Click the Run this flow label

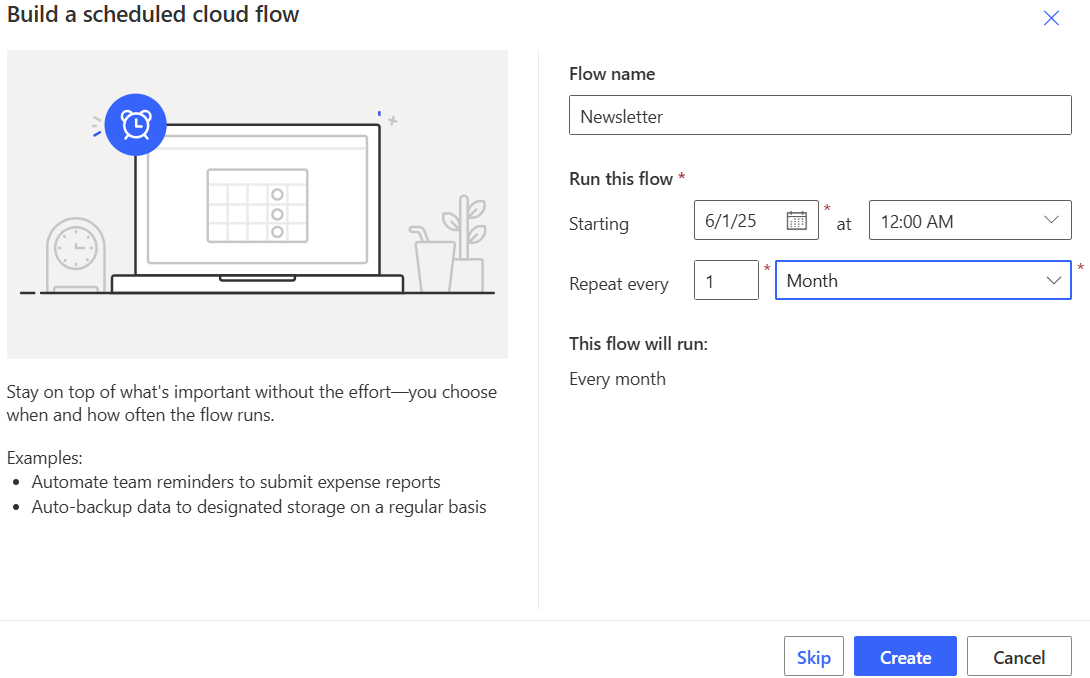pos(620,178)
